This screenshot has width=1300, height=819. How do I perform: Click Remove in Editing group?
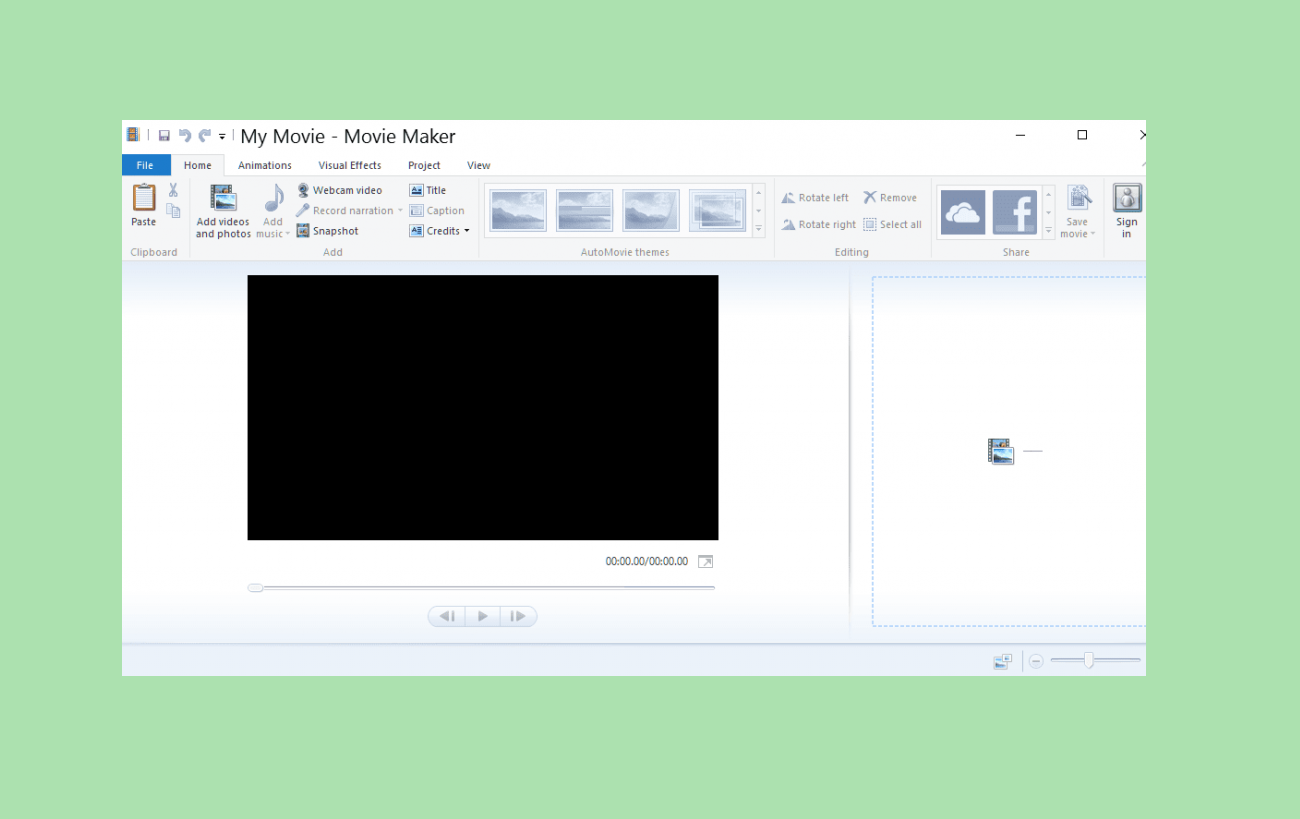click(890, 198)
